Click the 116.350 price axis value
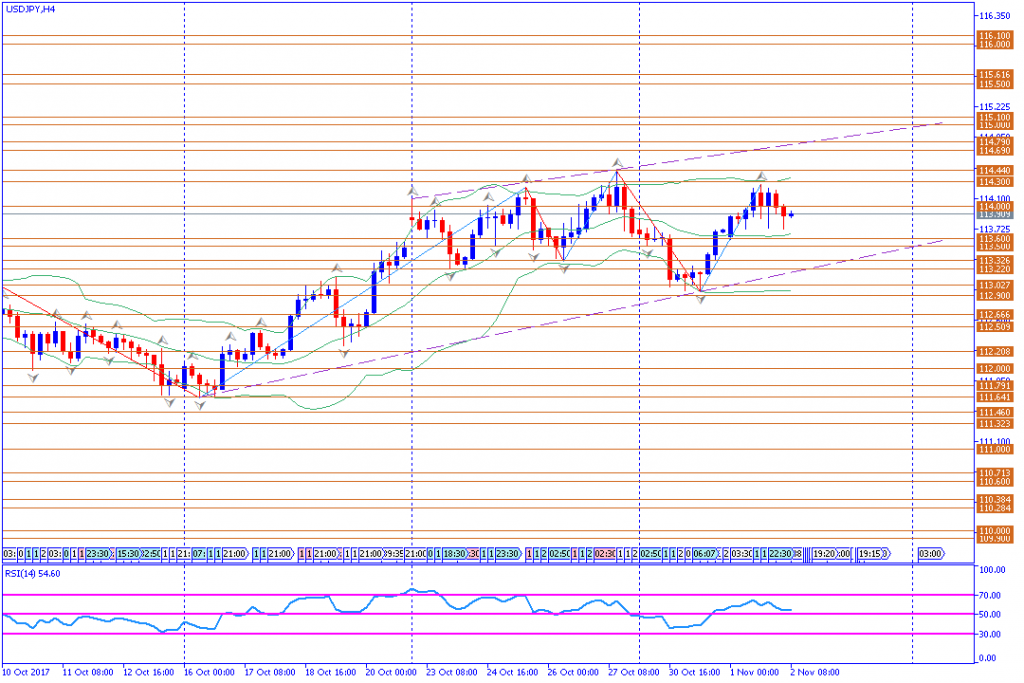Image resolution: width=1024 pixels, height=683 pixels. coord(995,16)
